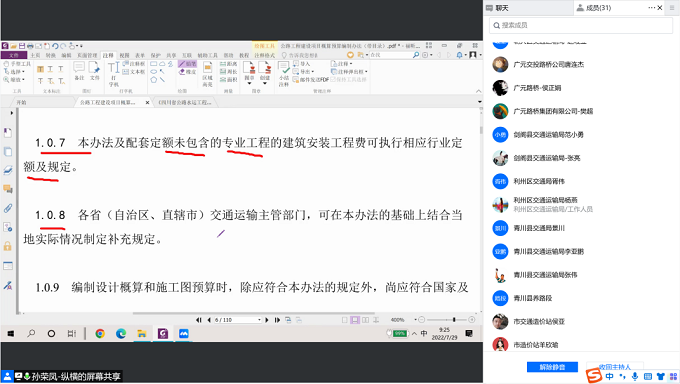Click the 解除静音 unmute button
The image size is (680, 384).
coord(552,367)
